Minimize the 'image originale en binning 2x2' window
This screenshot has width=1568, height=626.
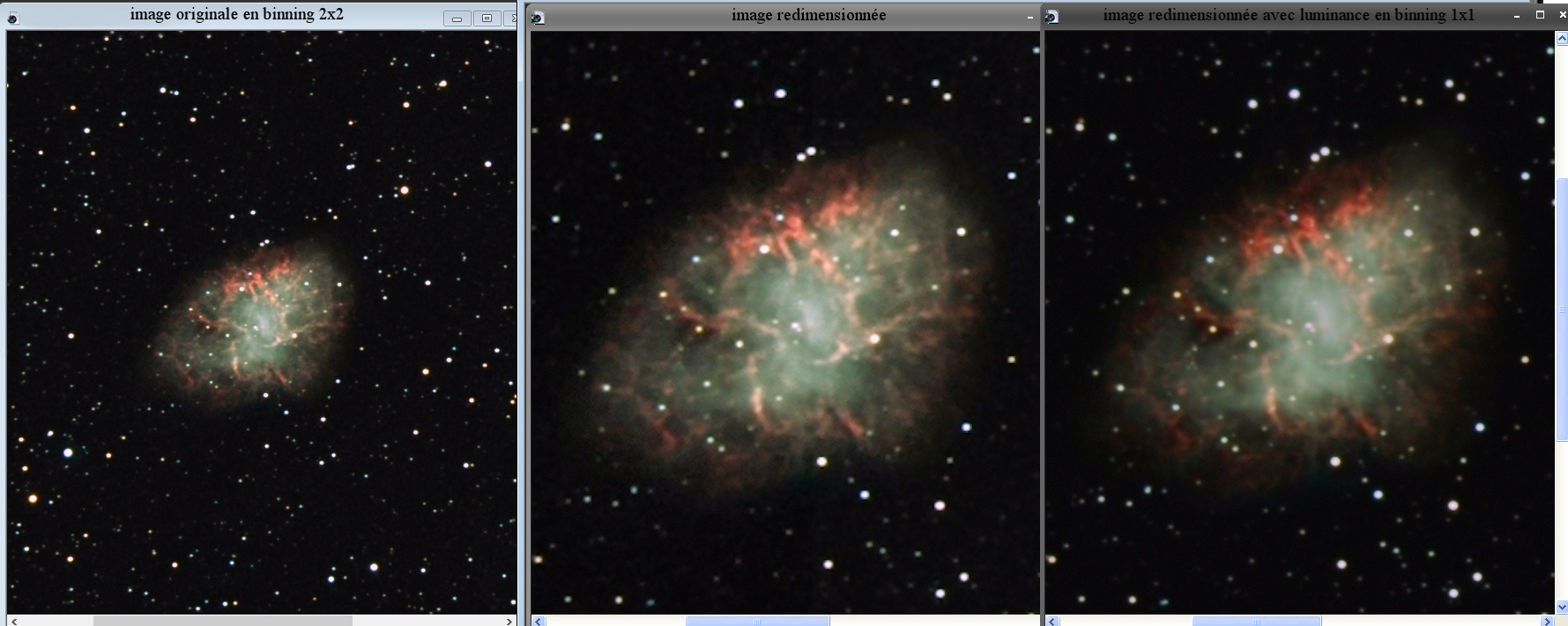click(x=457, y=19)
